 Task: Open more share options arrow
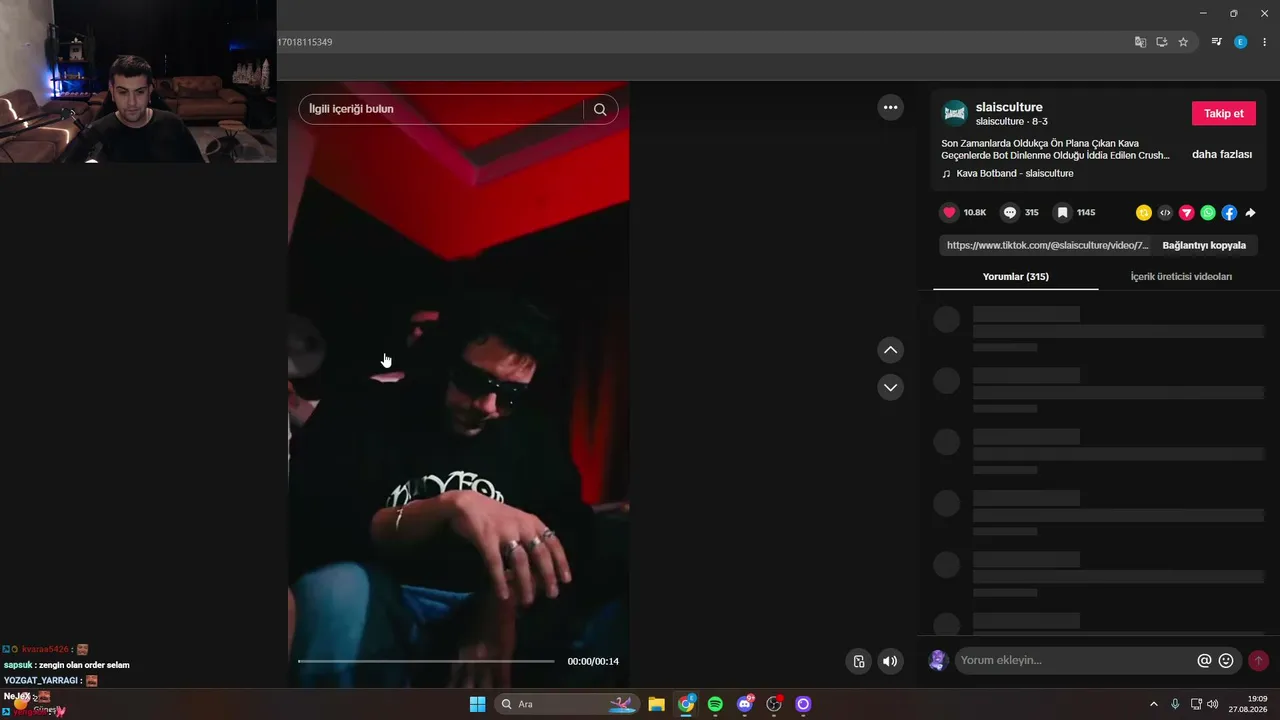(1250, 213)
